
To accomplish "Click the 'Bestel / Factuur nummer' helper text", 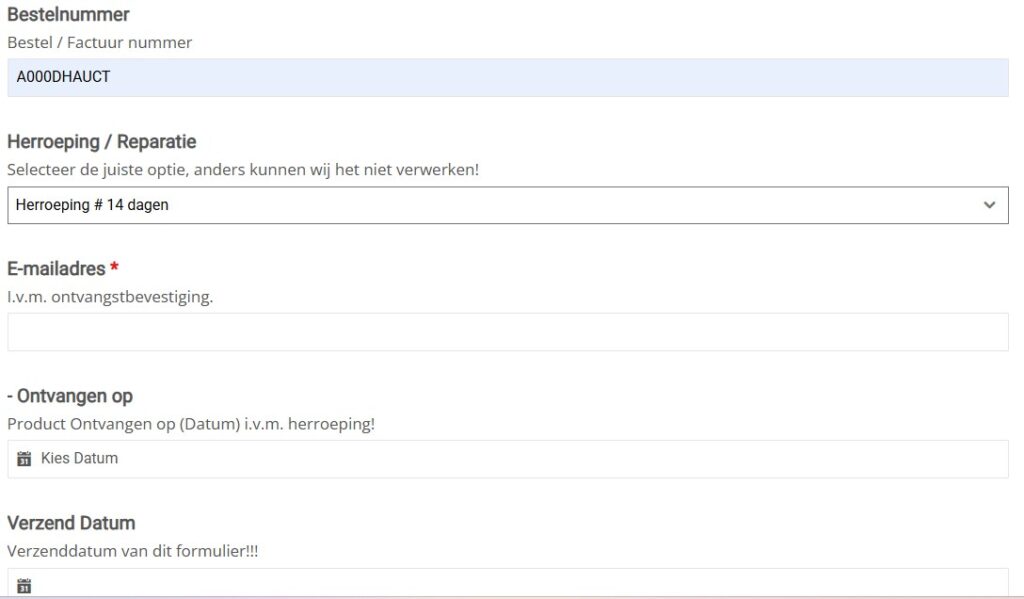I will (99, 43).
